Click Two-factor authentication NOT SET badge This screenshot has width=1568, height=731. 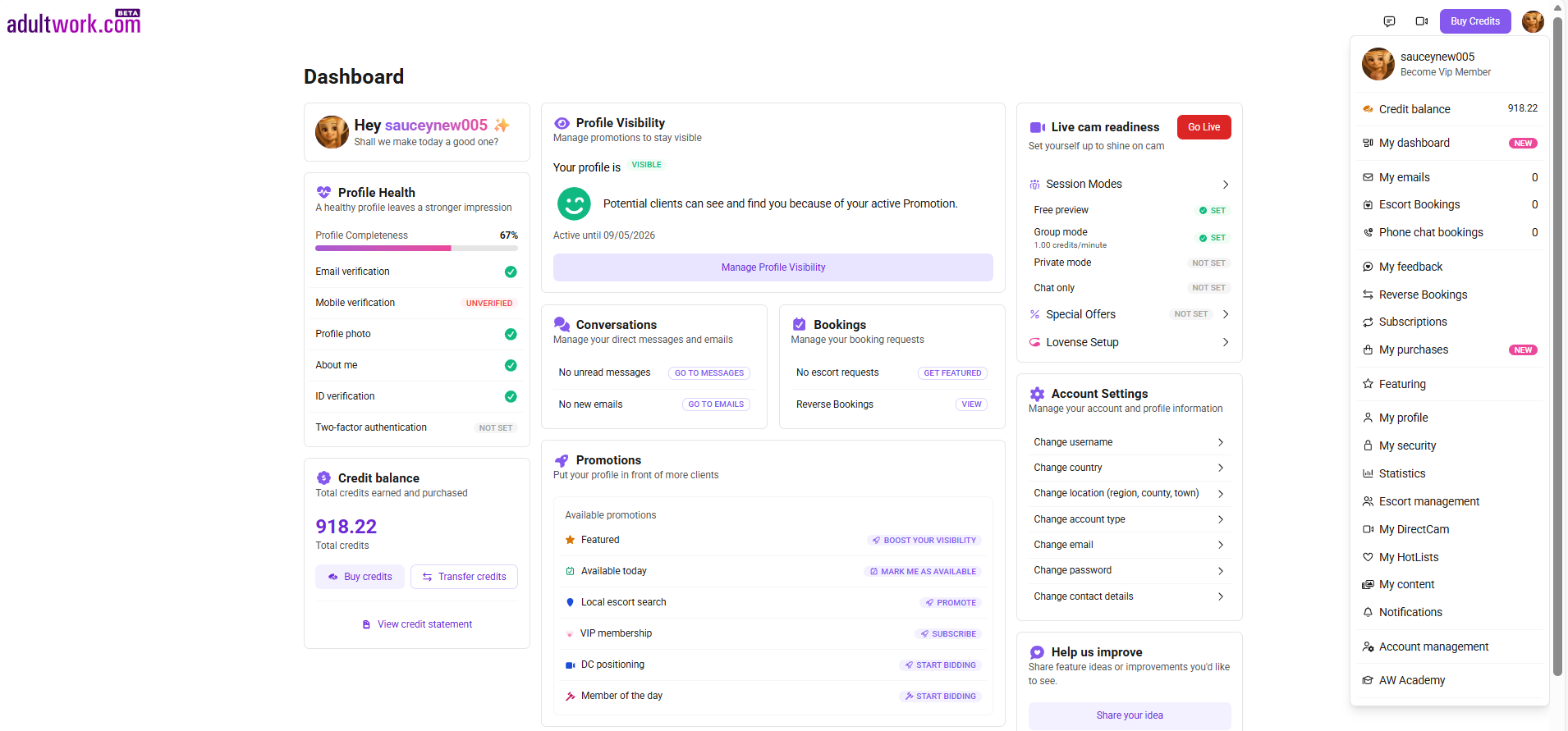pyautogui.click(x=495, y=428)
